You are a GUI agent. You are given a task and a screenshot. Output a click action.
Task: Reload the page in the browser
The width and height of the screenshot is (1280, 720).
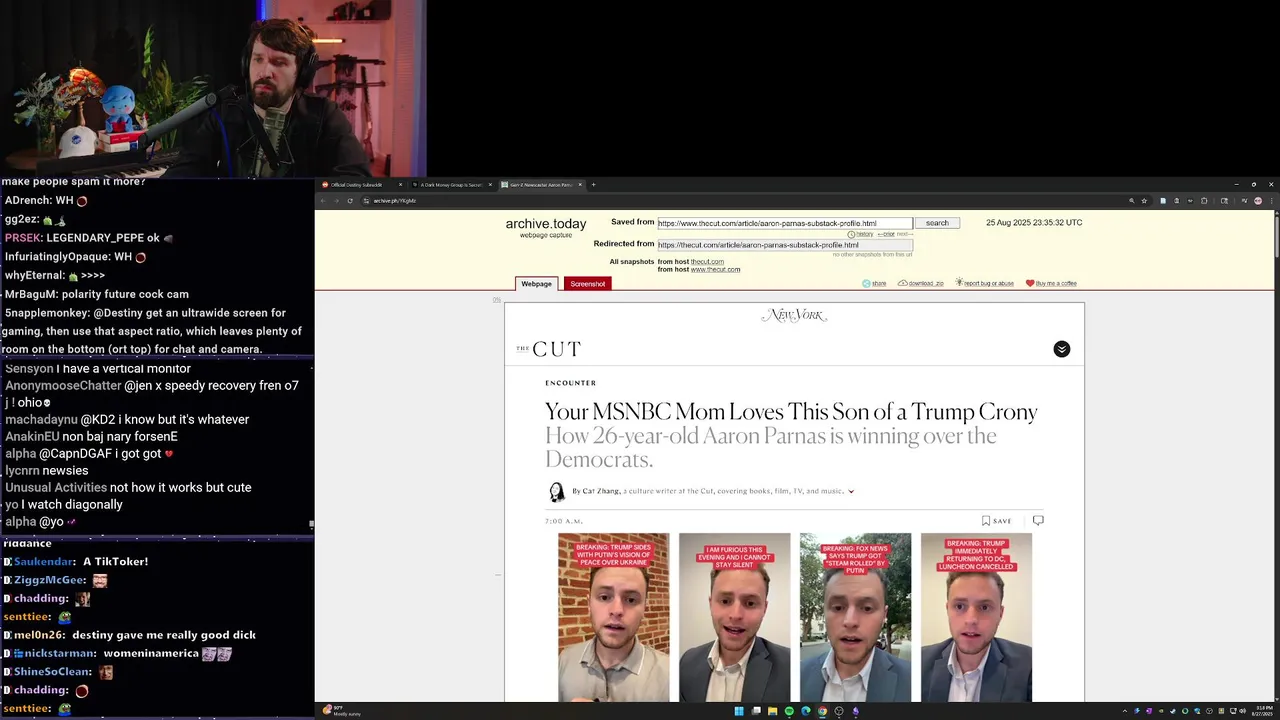click(x=350, y=201)
